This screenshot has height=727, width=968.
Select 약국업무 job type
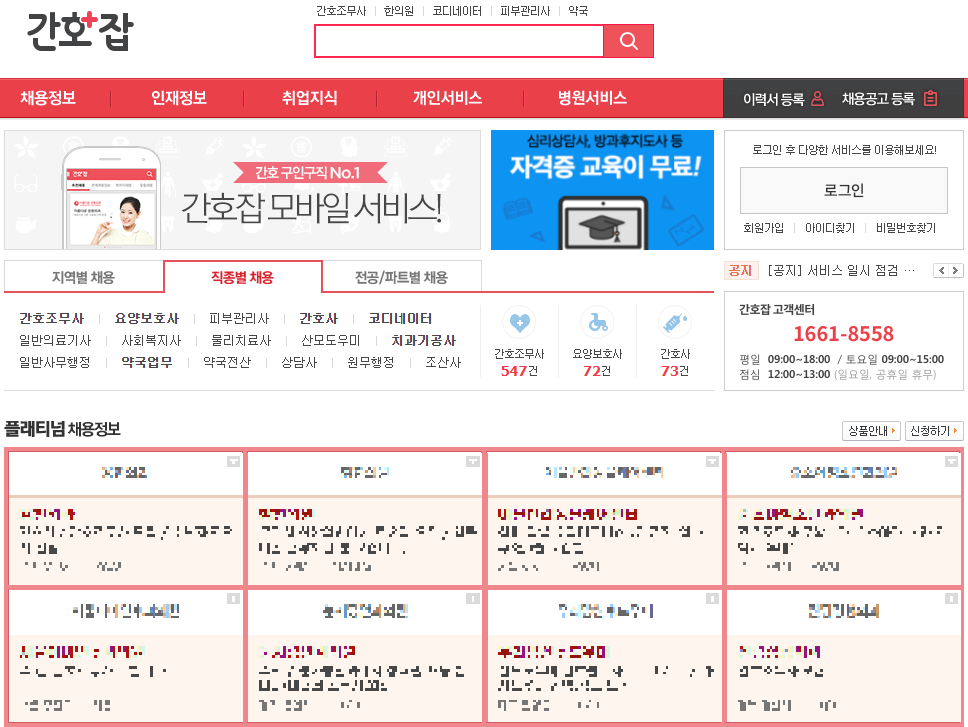pyautogui.click(x=147, y=362)
